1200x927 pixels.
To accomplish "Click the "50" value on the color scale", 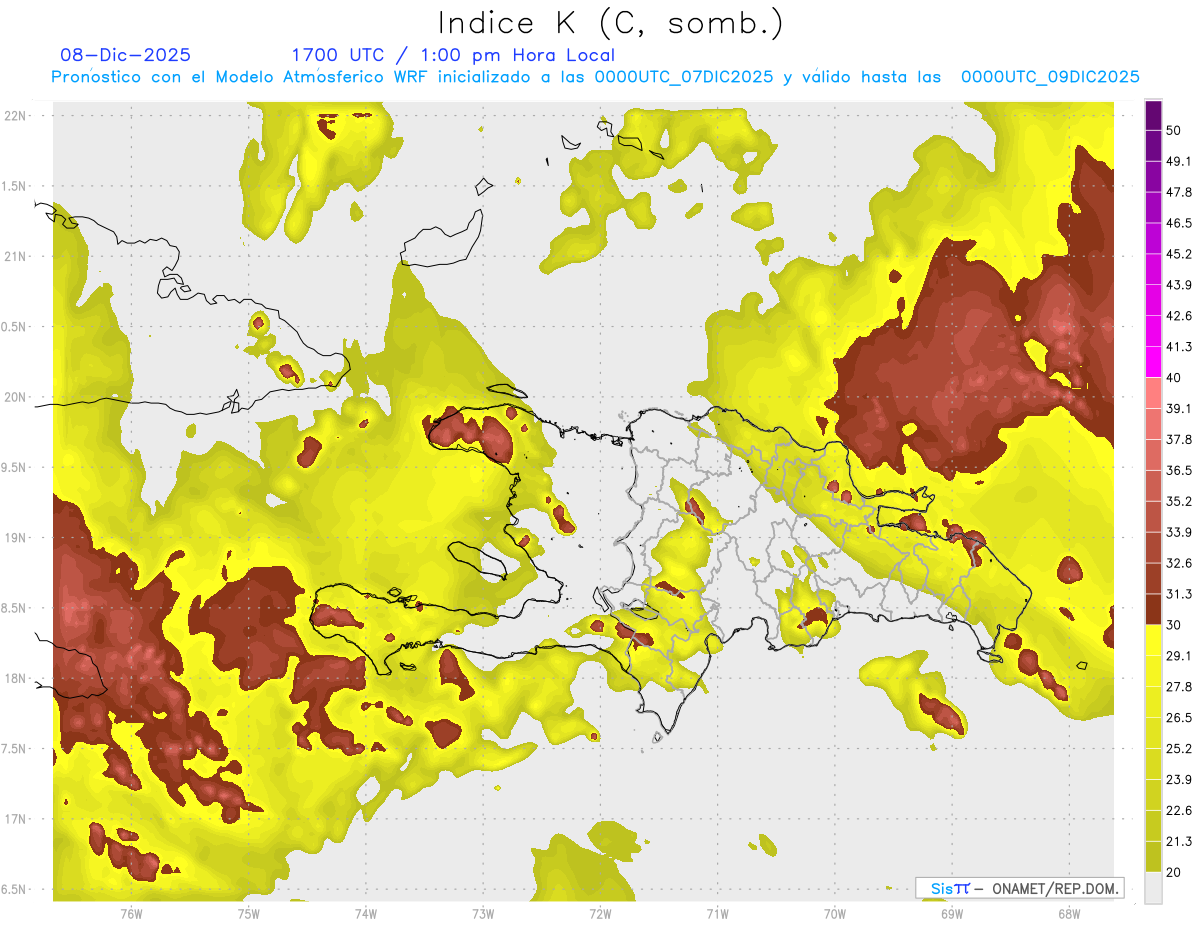I will tap(1175, 130).
